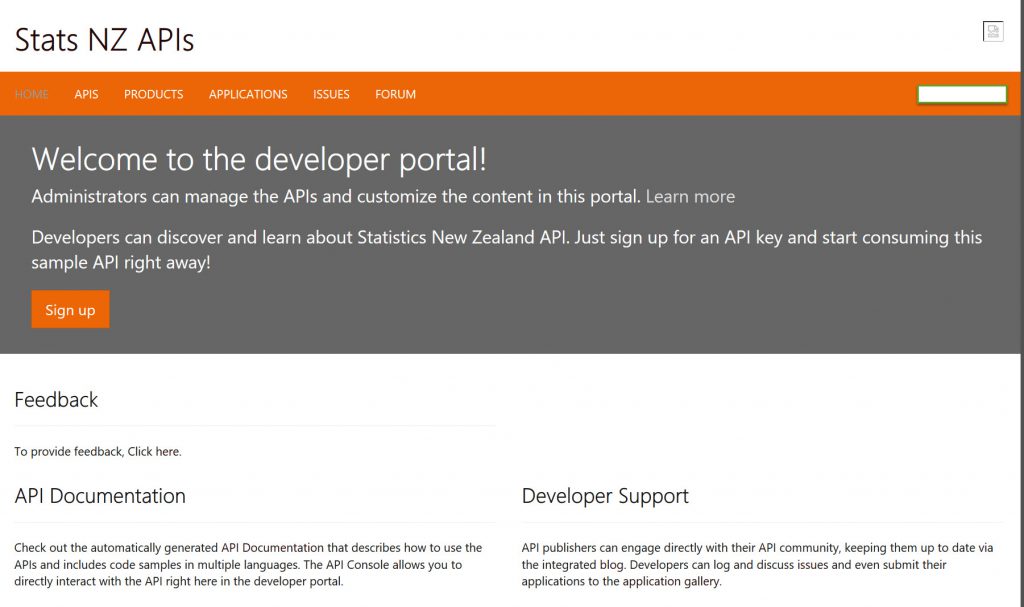Focus the search box in the orange bar
The image size is (1024, 607).
coord(961,95)
